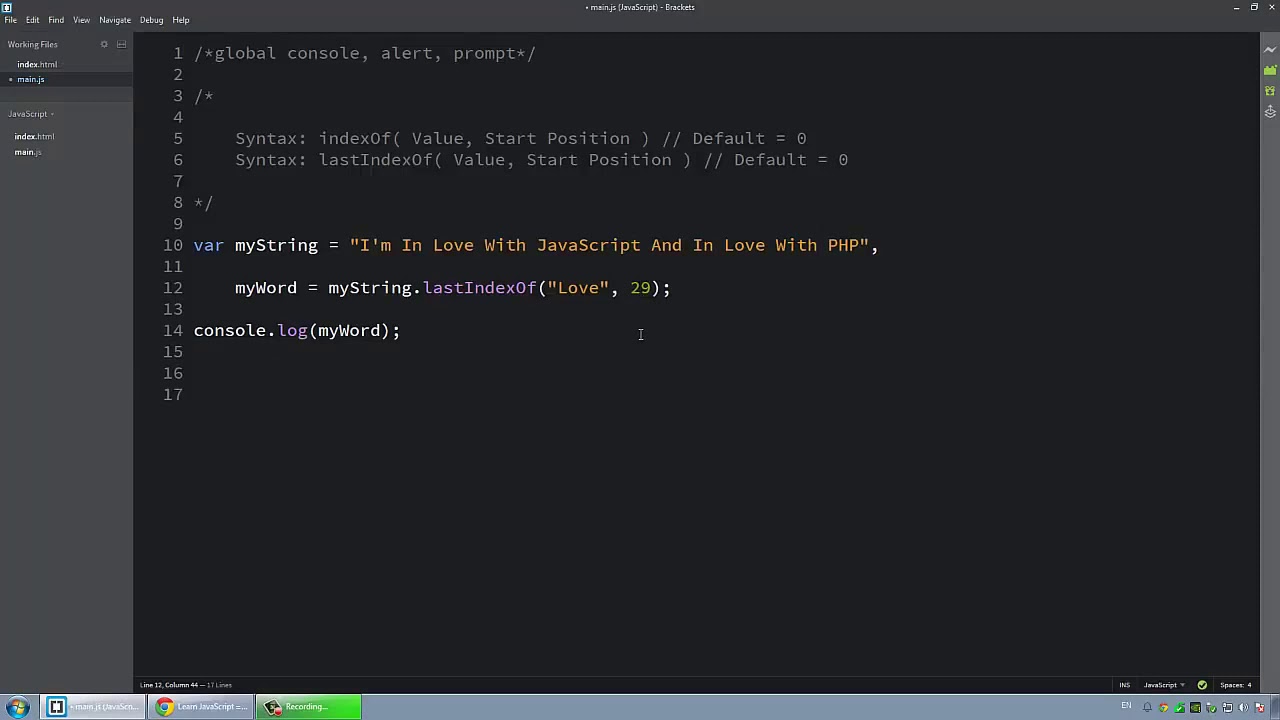Click the Chrome tray icon
This screenshot has height=720, width=1280.
tap(1163, 708)
